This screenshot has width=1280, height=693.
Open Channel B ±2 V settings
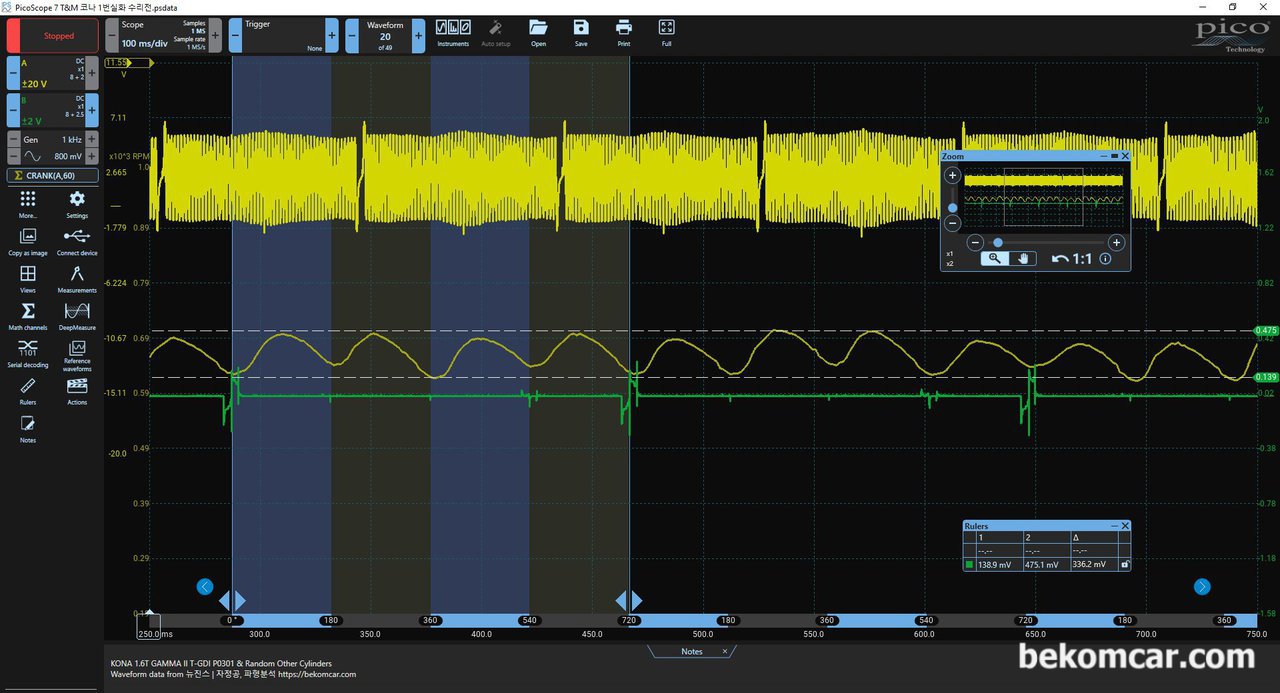[x=52, y=110]
